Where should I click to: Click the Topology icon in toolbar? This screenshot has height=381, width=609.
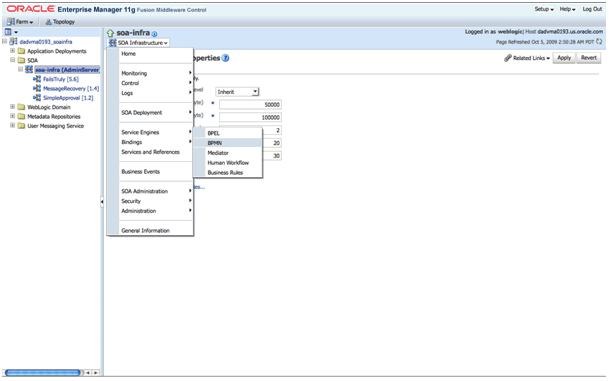click(49, 22)
